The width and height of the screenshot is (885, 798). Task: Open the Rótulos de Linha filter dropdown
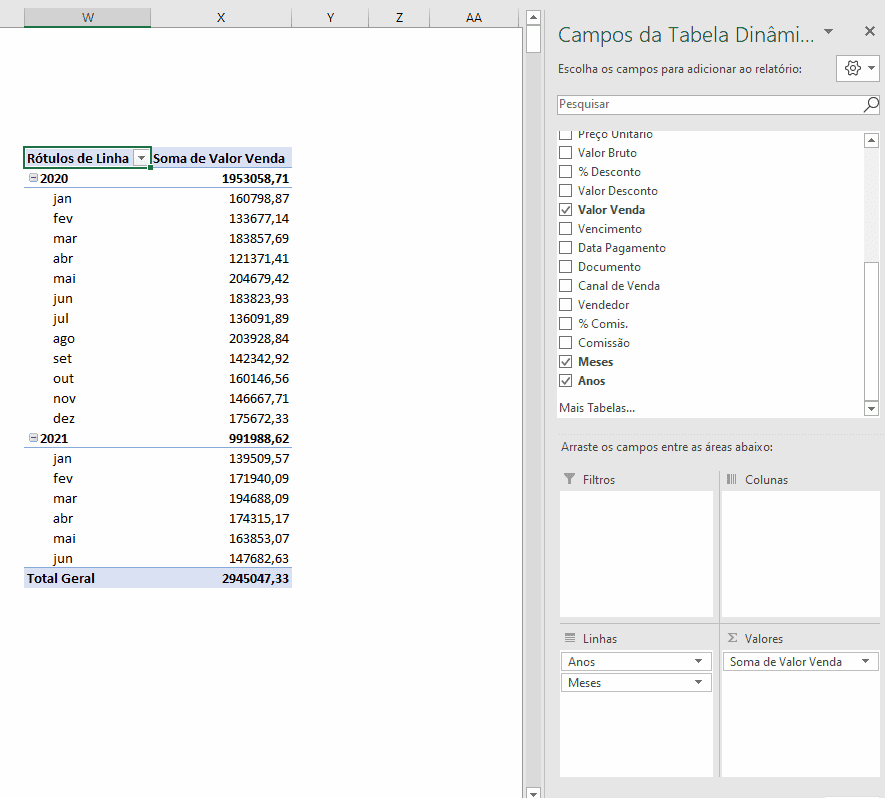[x=141, y=158]
